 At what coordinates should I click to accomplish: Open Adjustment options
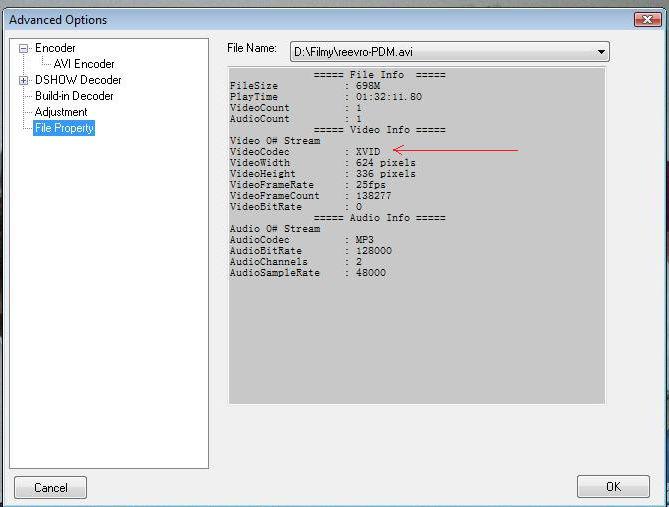pos(61,112)
